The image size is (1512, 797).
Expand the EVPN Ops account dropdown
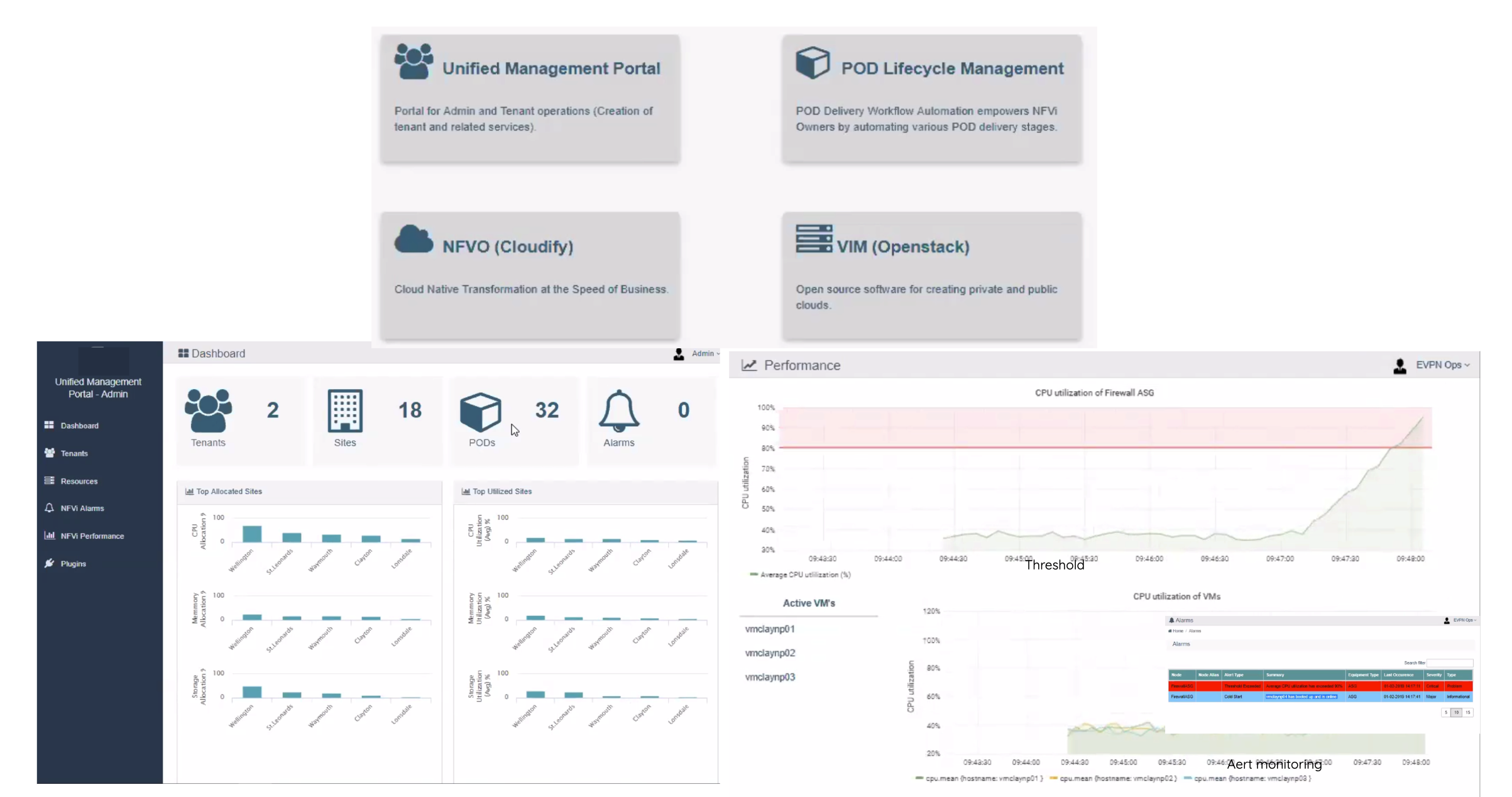(x=1442, y=365)
